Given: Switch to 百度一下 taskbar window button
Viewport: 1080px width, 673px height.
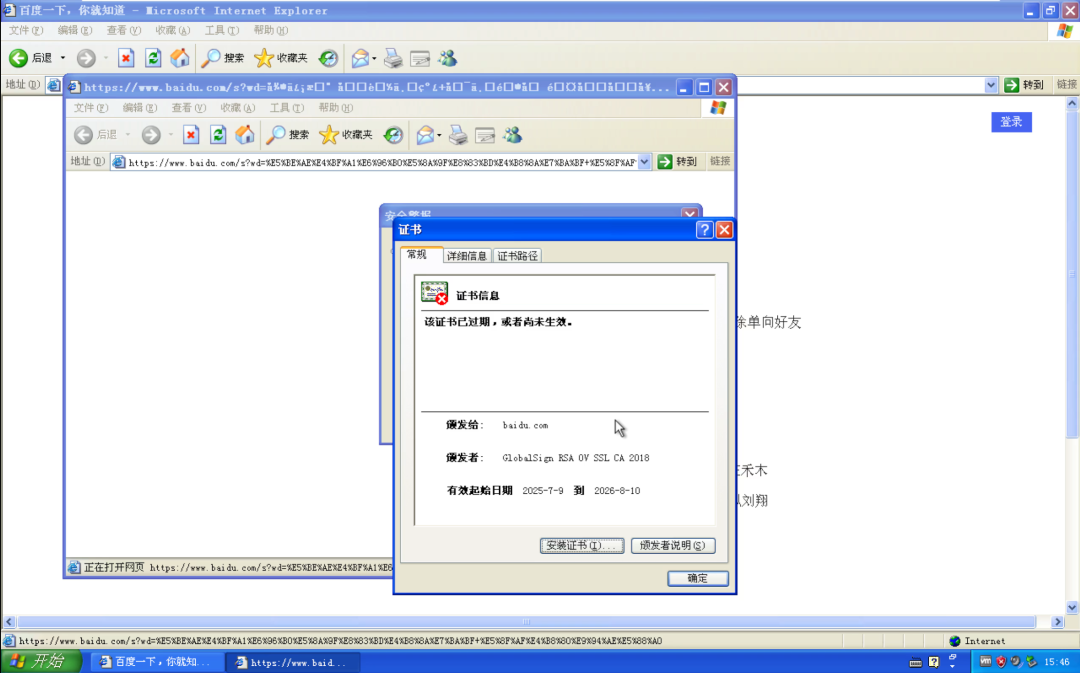Looking at the screenshot, I should (x=158, y=662).
